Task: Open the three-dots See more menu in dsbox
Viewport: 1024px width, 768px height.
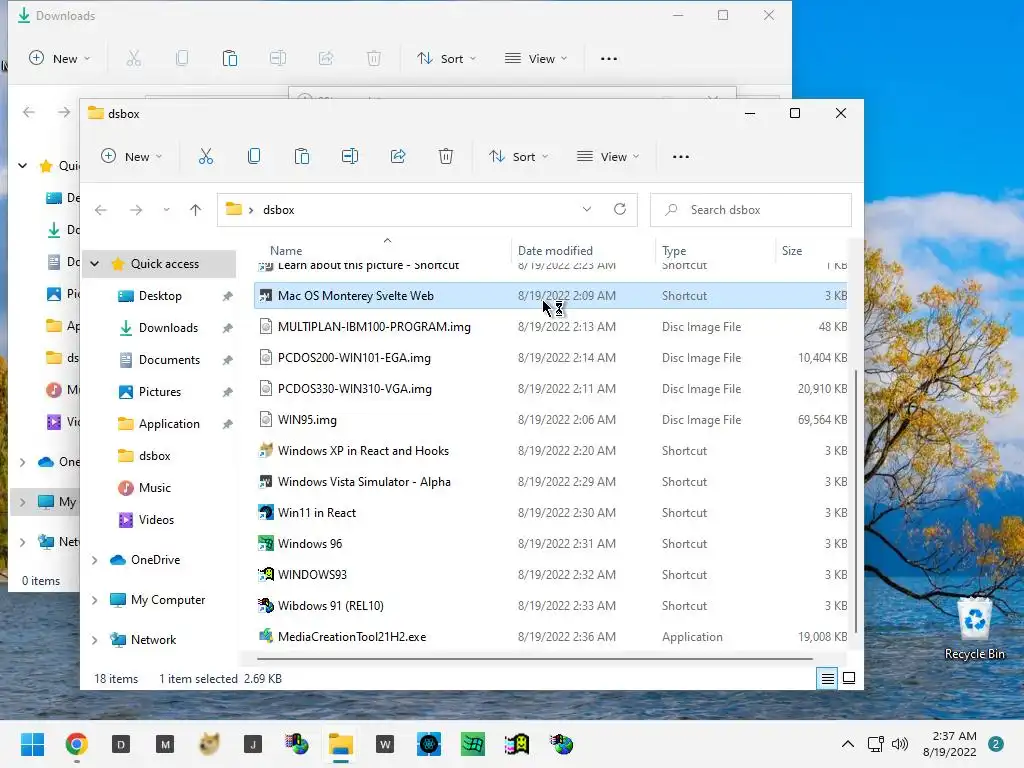Action: pyautogui.click(x=681, y=157)
